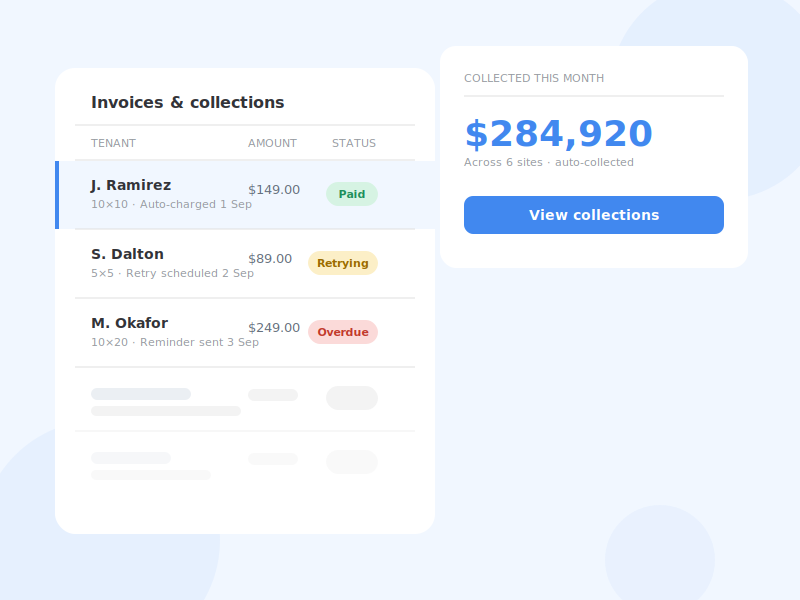Click the TENANT column header
This screenshot has height=600, width=800.
coord(113,143)
